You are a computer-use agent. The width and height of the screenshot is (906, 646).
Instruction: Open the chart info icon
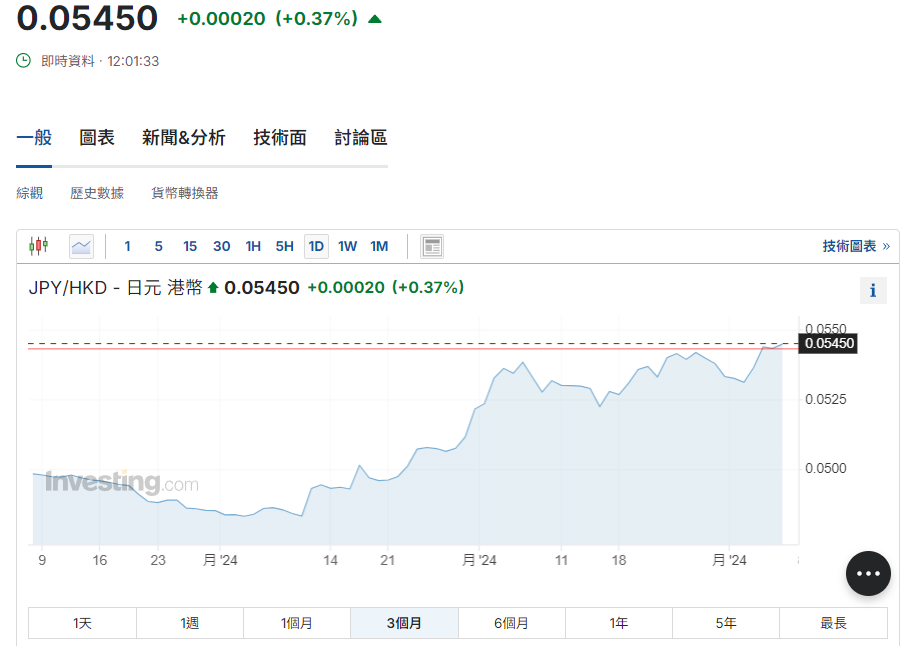tap(873, 290)
